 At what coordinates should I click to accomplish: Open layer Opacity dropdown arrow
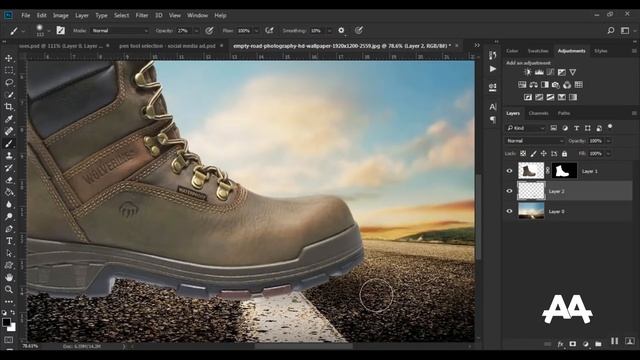pos(608,141)
